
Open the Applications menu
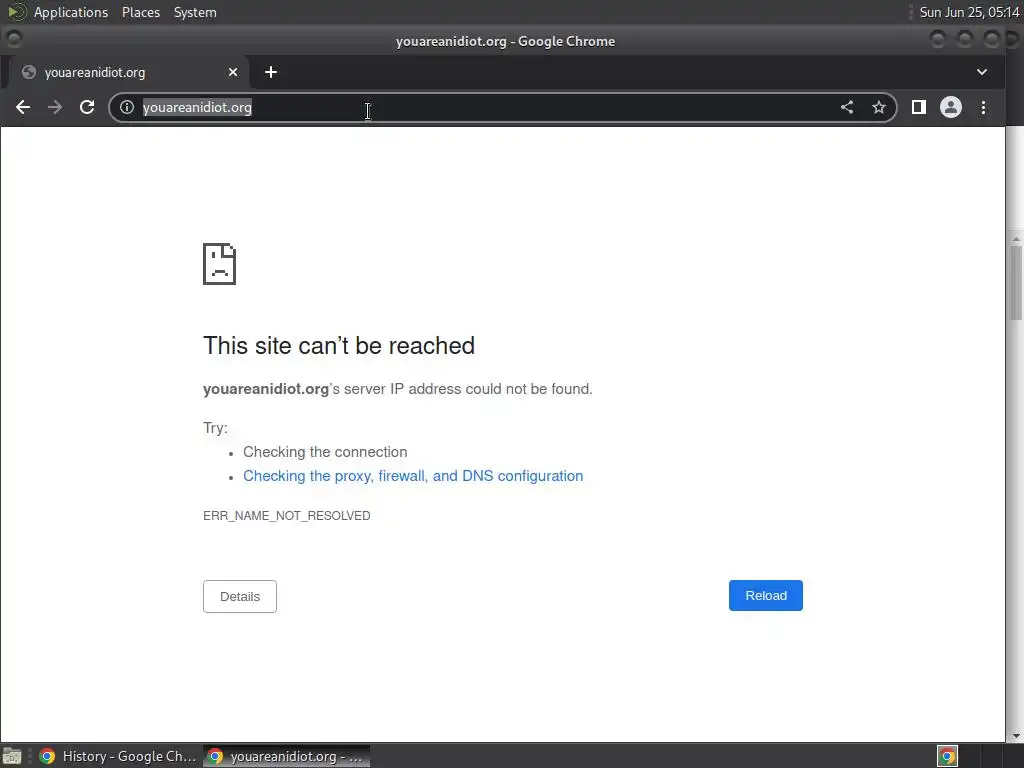[x=71, y=12]
